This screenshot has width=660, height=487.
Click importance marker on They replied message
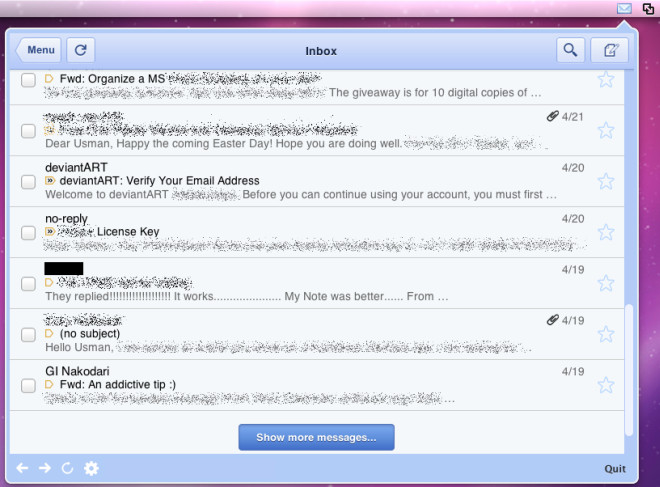(49, 282)
